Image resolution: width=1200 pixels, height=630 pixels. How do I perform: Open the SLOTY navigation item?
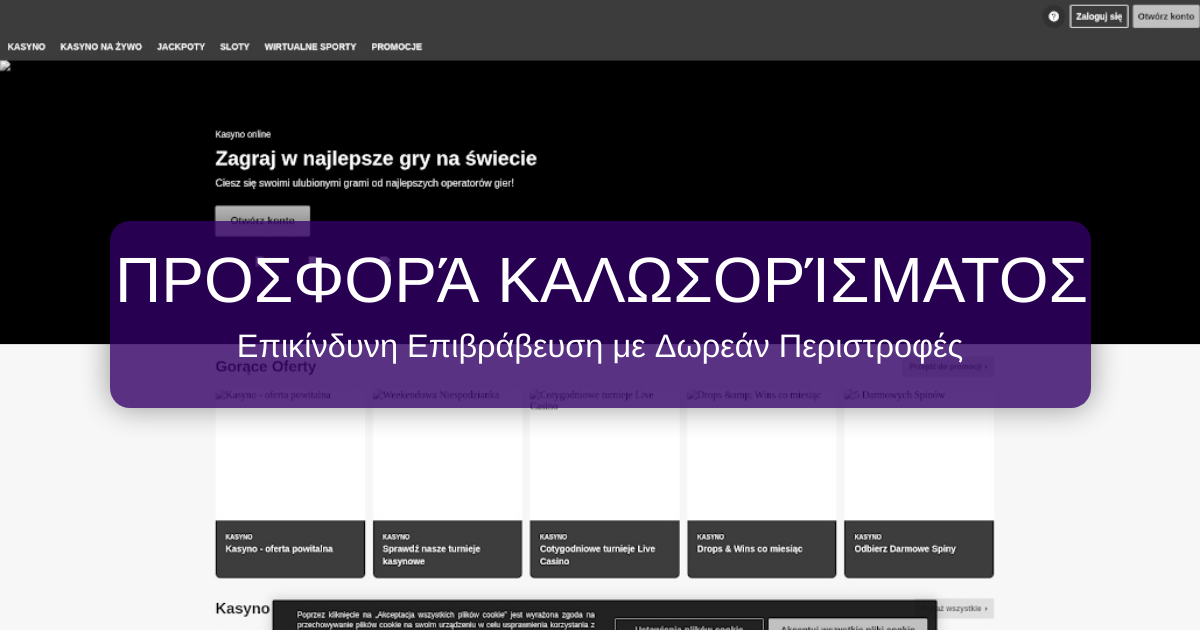(235, 47)
